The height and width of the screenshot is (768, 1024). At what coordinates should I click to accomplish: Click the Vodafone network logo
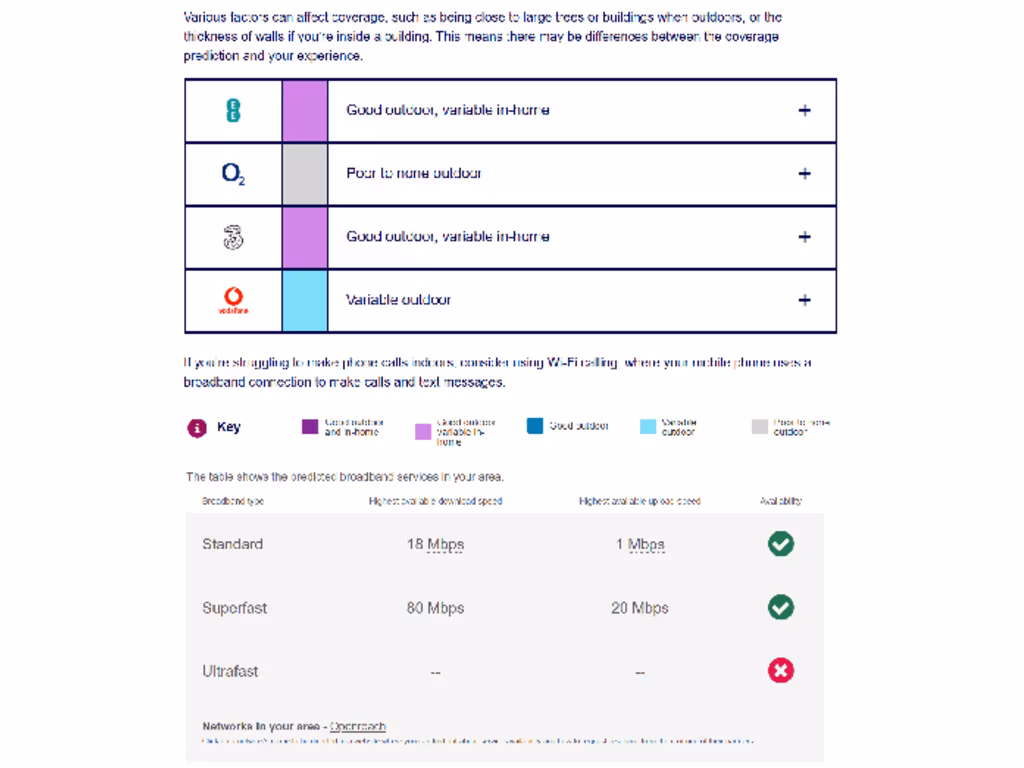(233, 300)
